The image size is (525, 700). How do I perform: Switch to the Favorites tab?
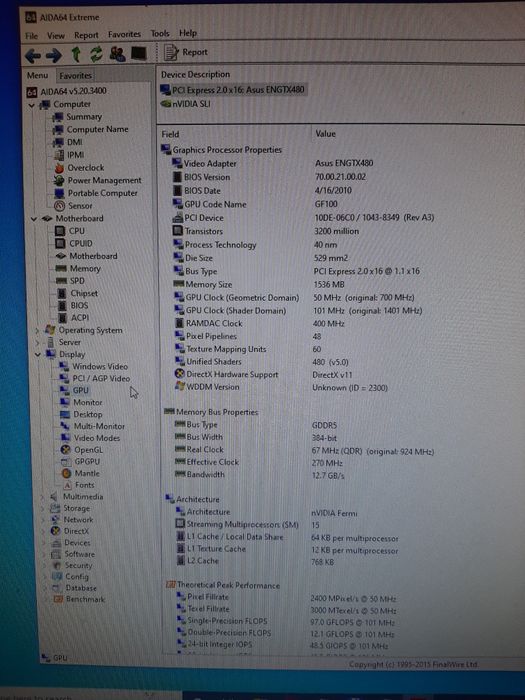coord(75,76)
